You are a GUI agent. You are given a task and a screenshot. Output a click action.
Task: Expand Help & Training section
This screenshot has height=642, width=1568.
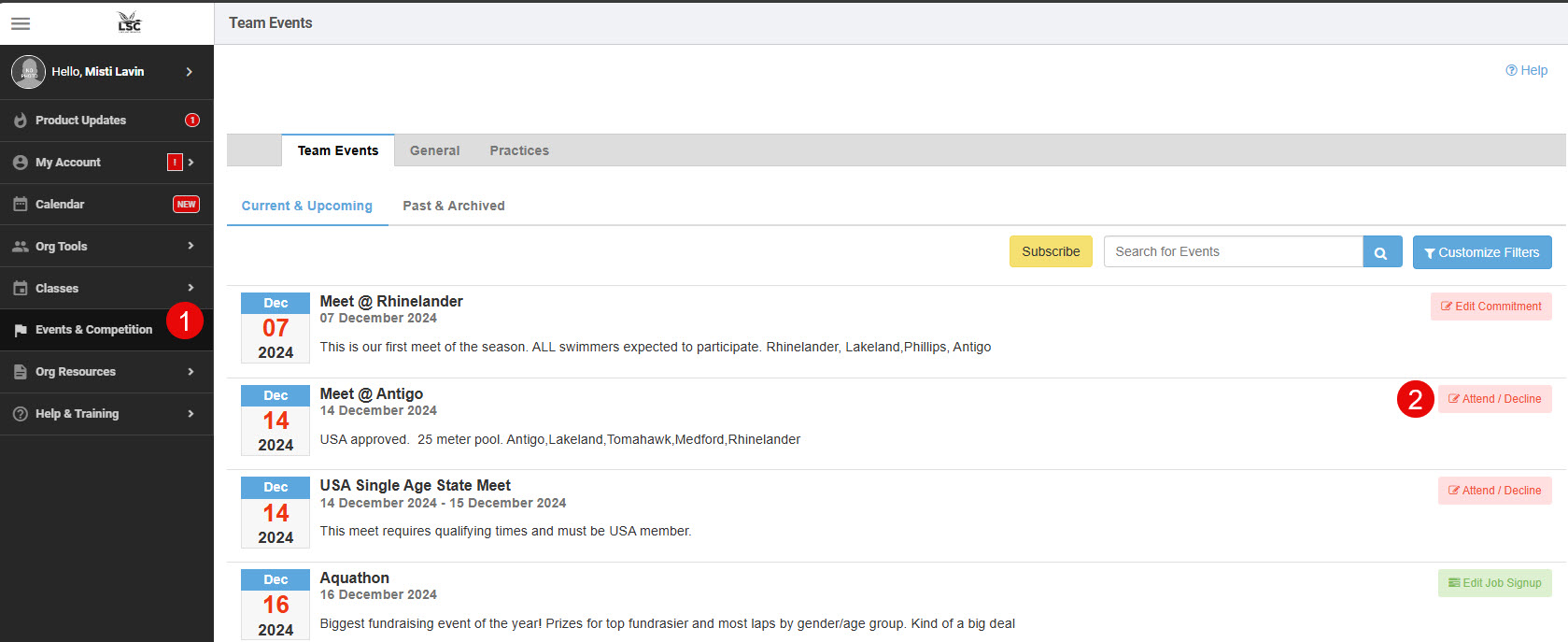click(x=191, y=414)
